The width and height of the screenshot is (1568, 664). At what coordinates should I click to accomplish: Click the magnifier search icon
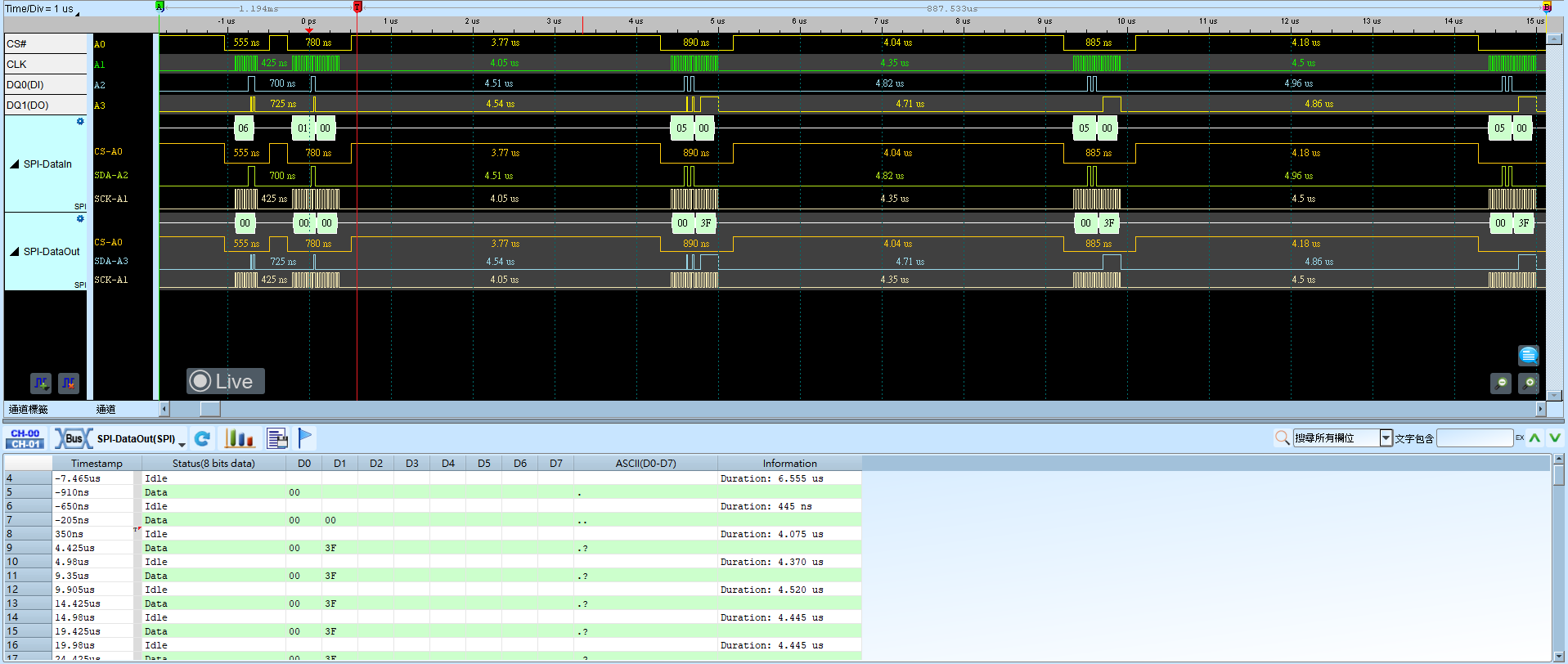click(1282, 438)
